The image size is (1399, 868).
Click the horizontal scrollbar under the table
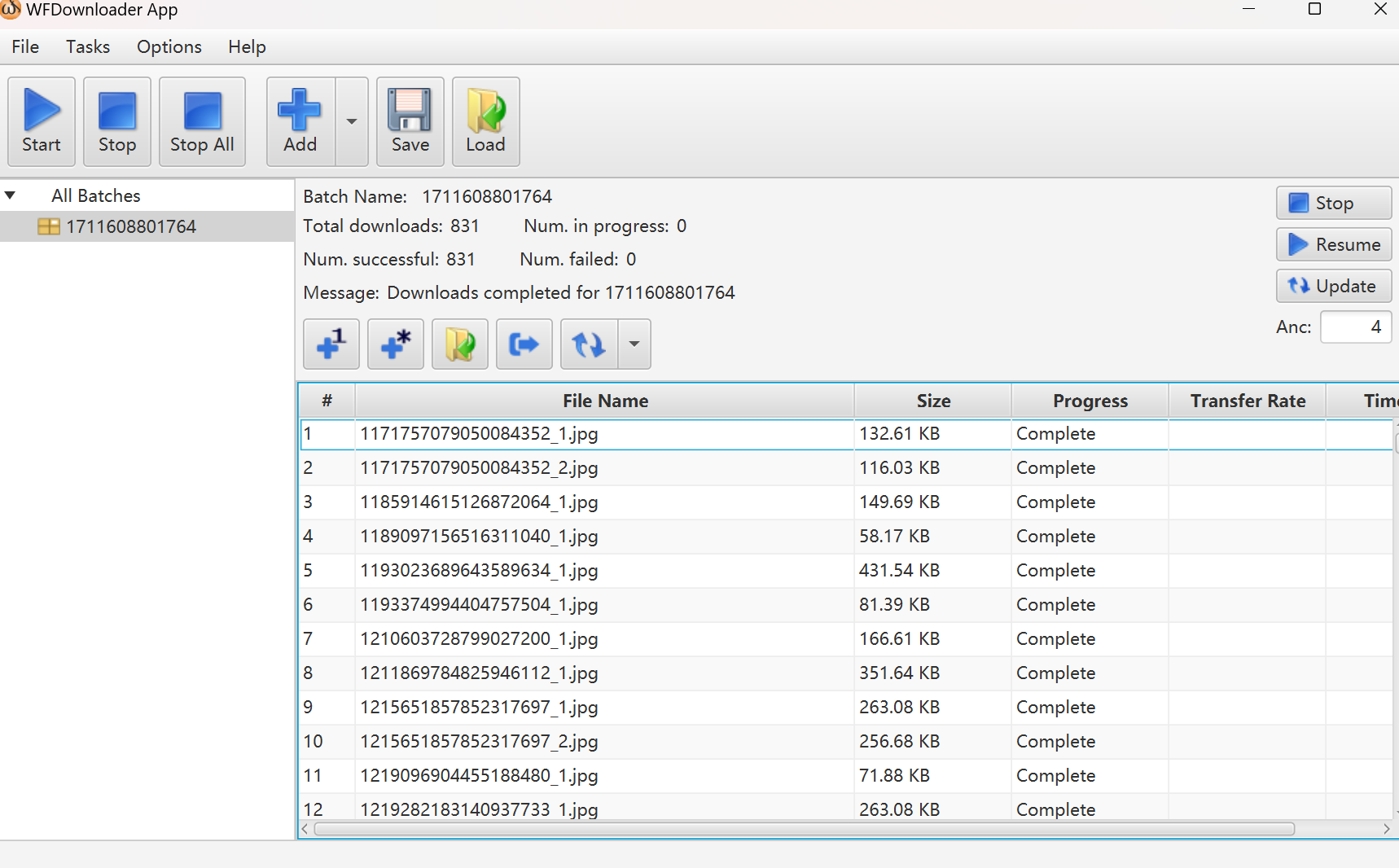(x=804, y=829)
